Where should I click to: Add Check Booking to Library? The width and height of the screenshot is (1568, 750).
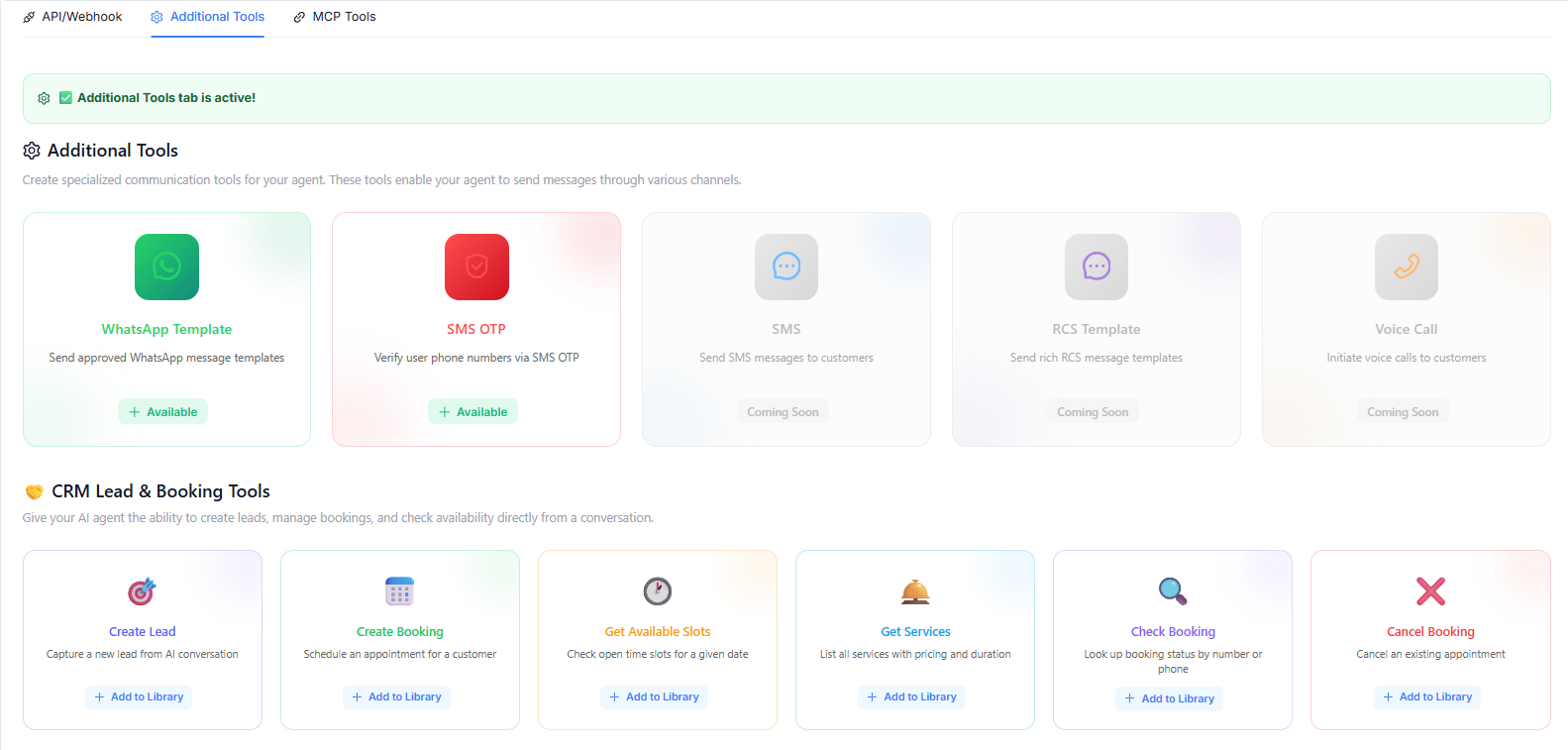[x=1169, y=699]
